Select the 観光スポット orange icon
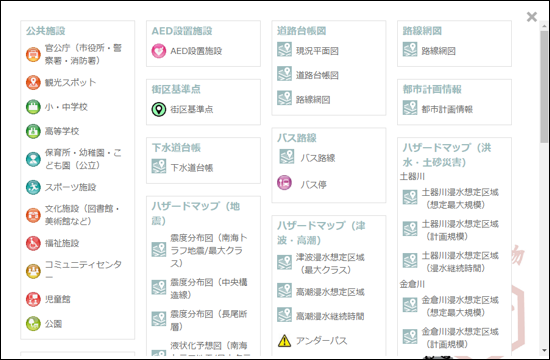Screen dimensions: 550x360 [x=33, y=82]
